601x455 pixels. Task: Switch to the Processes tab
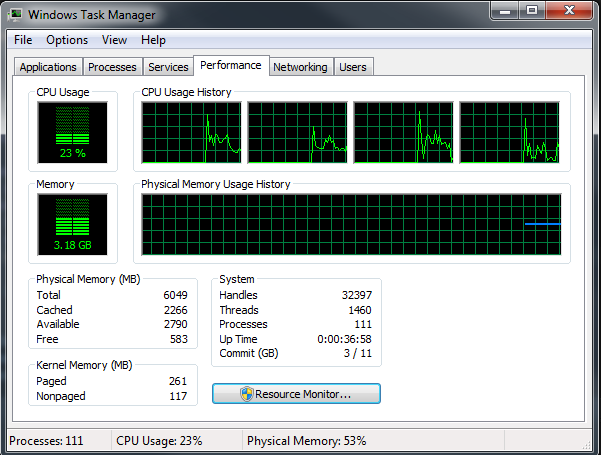(x=112, y=67)
